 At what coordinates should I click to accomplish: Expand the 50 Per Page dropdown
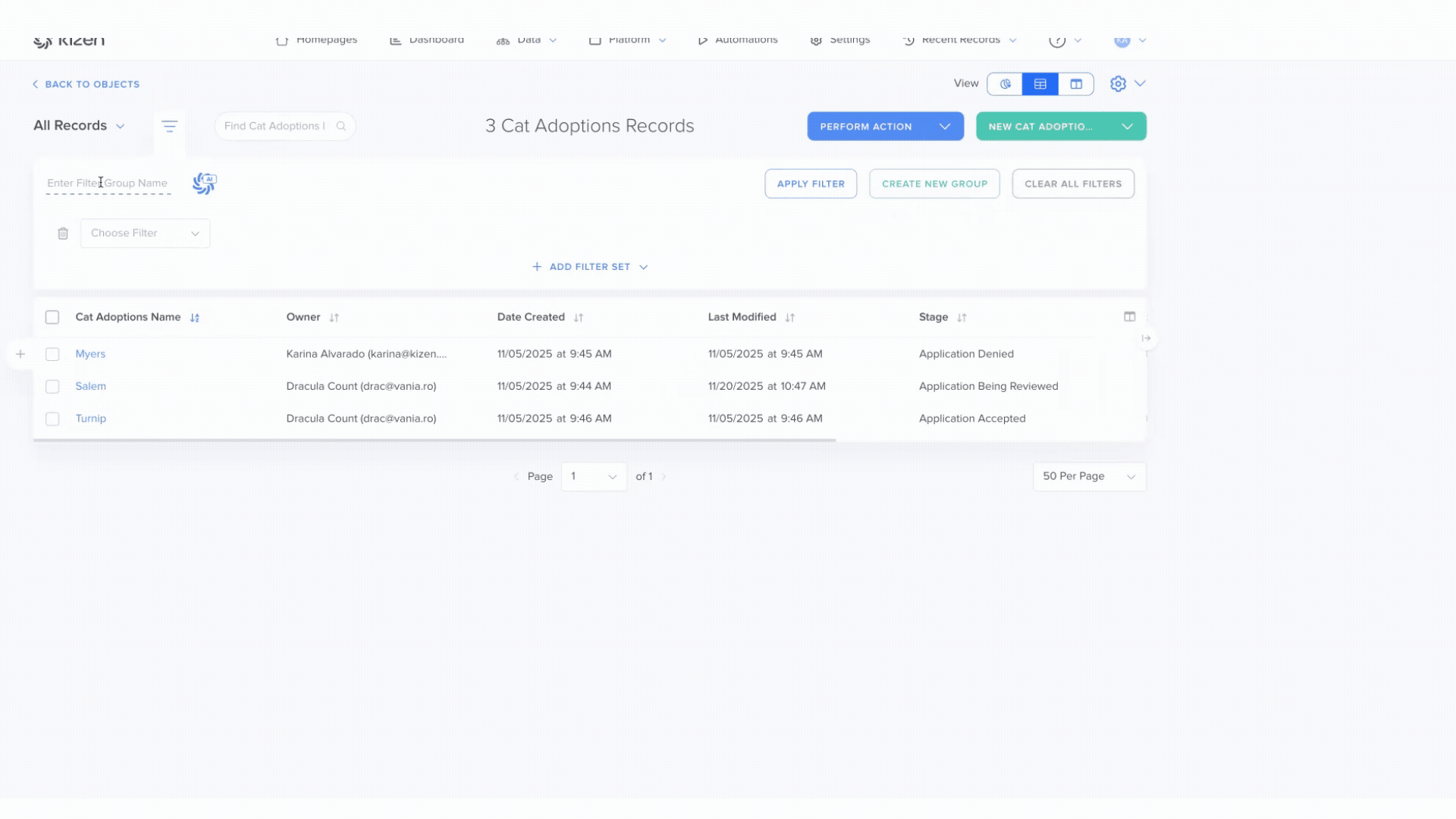[1089, 476]
